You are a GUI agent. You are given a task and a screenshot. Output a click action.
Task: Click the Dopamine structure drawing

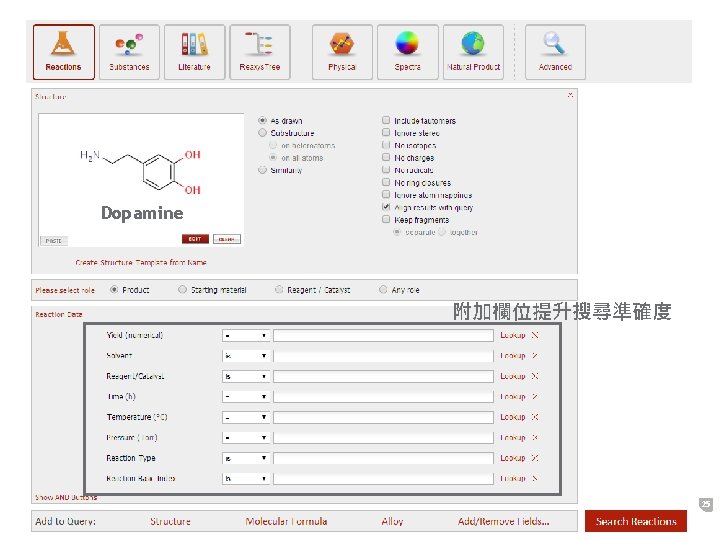(x=141, y=172)
